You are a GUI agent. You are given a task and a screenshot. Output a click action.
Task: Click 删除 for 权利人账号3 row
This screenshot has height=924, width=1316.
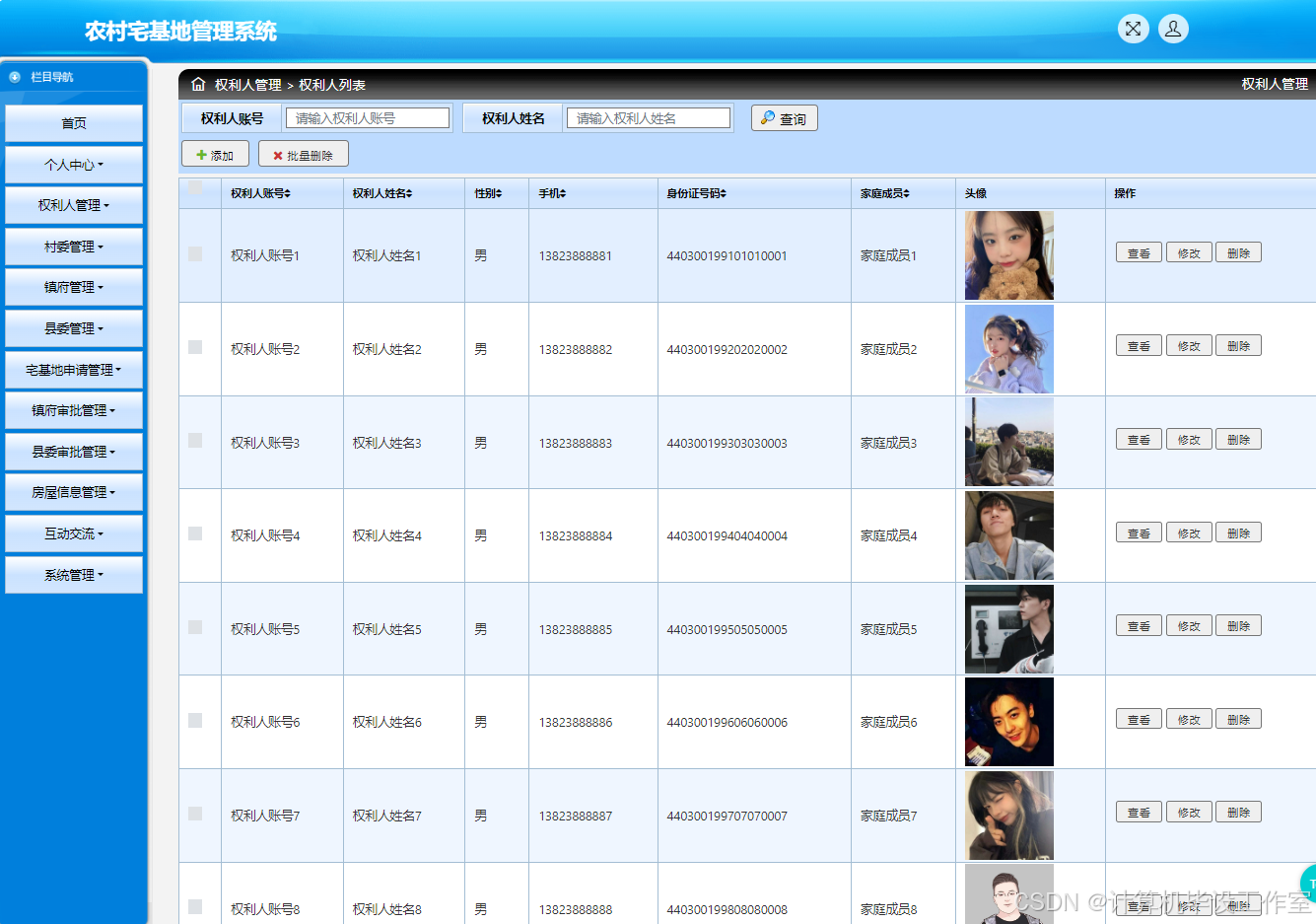pos(1238,440)
